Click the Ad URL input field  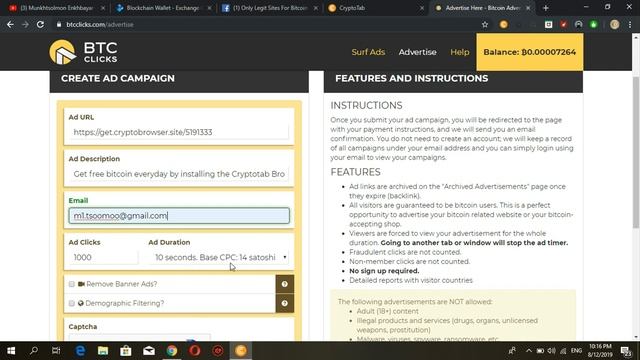[179, 132]
